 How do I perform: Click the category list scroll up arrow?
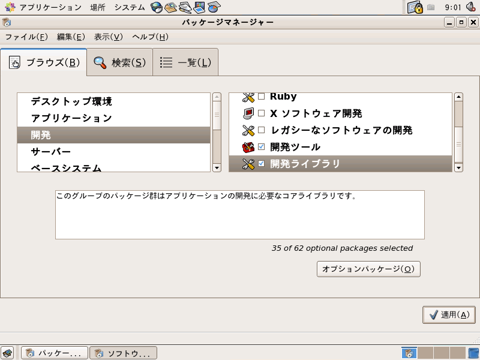click(x=217, y=97)
